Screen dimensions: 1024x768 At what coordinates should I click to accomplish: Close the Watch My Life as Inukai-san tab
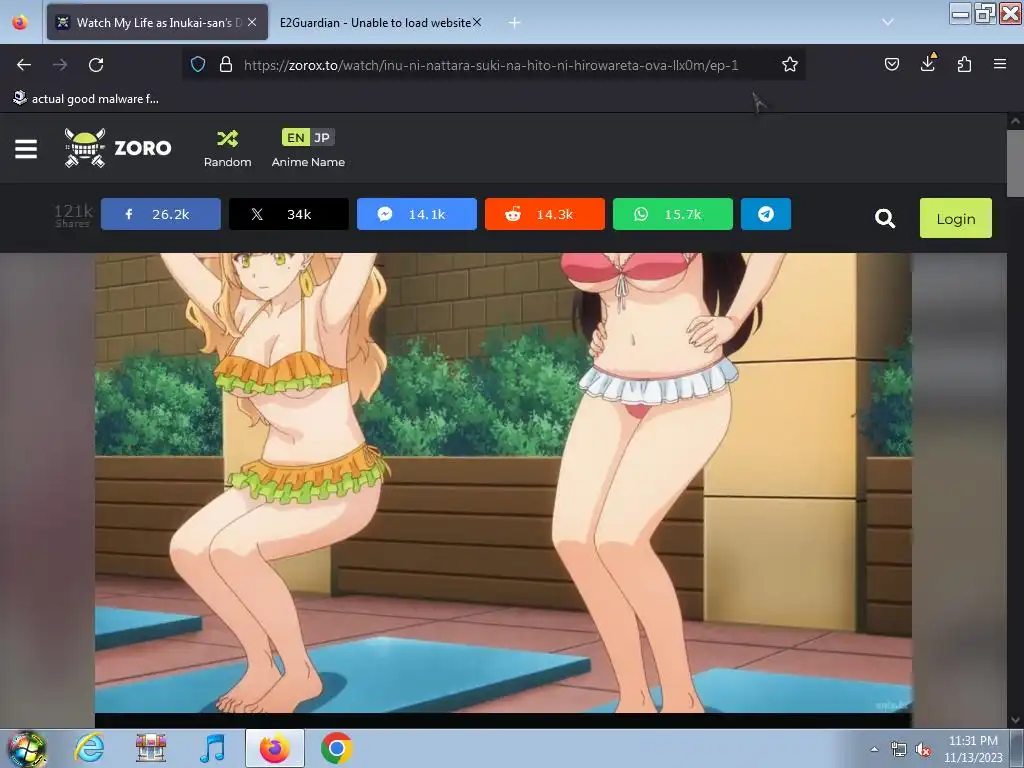tap(252, 22)
